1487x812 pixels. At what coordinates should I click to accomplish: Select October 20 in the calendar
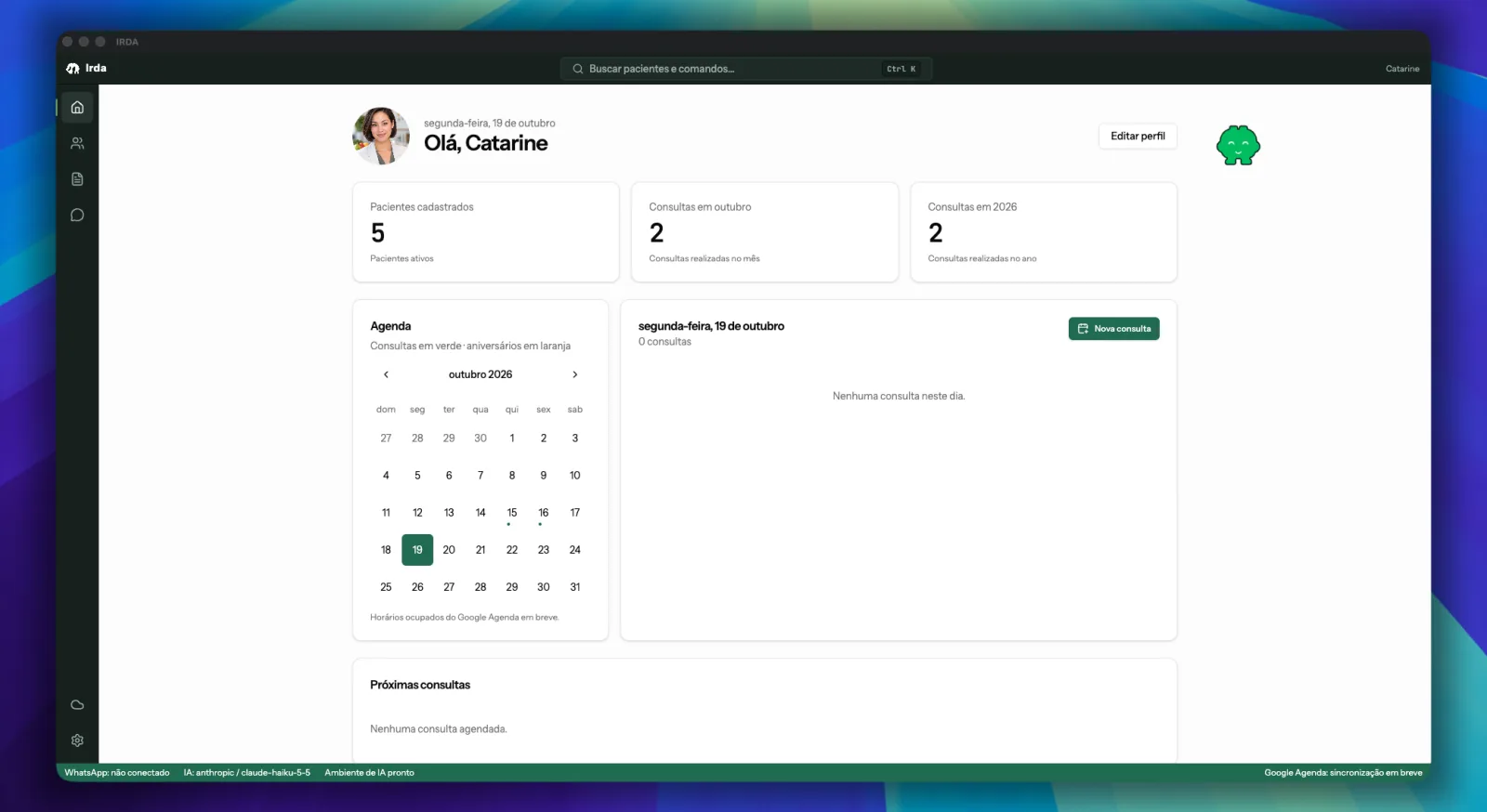click(x=449, y=550)
